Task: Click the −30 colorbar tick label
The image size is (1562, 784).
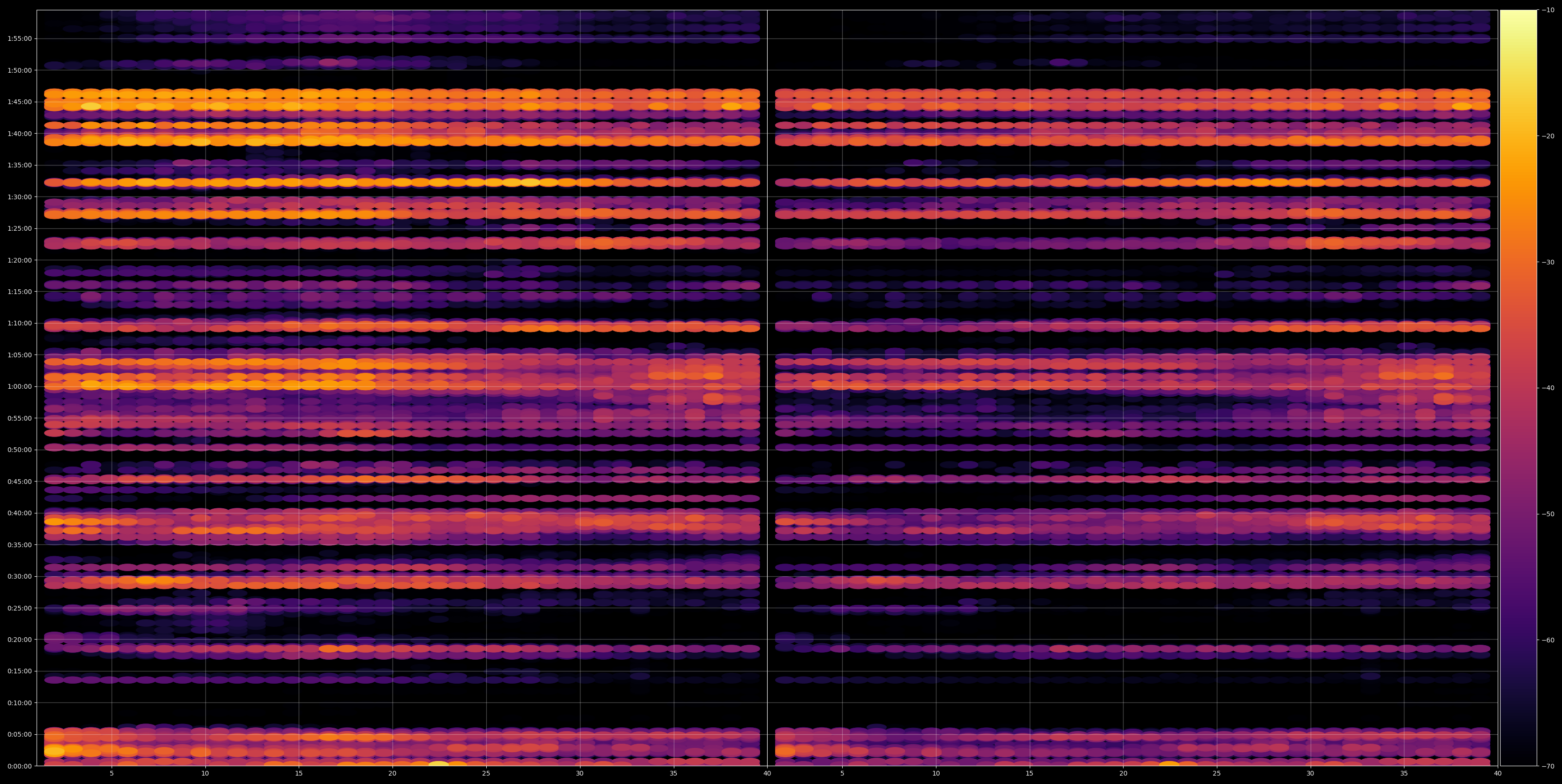Action: (1548, 262)
